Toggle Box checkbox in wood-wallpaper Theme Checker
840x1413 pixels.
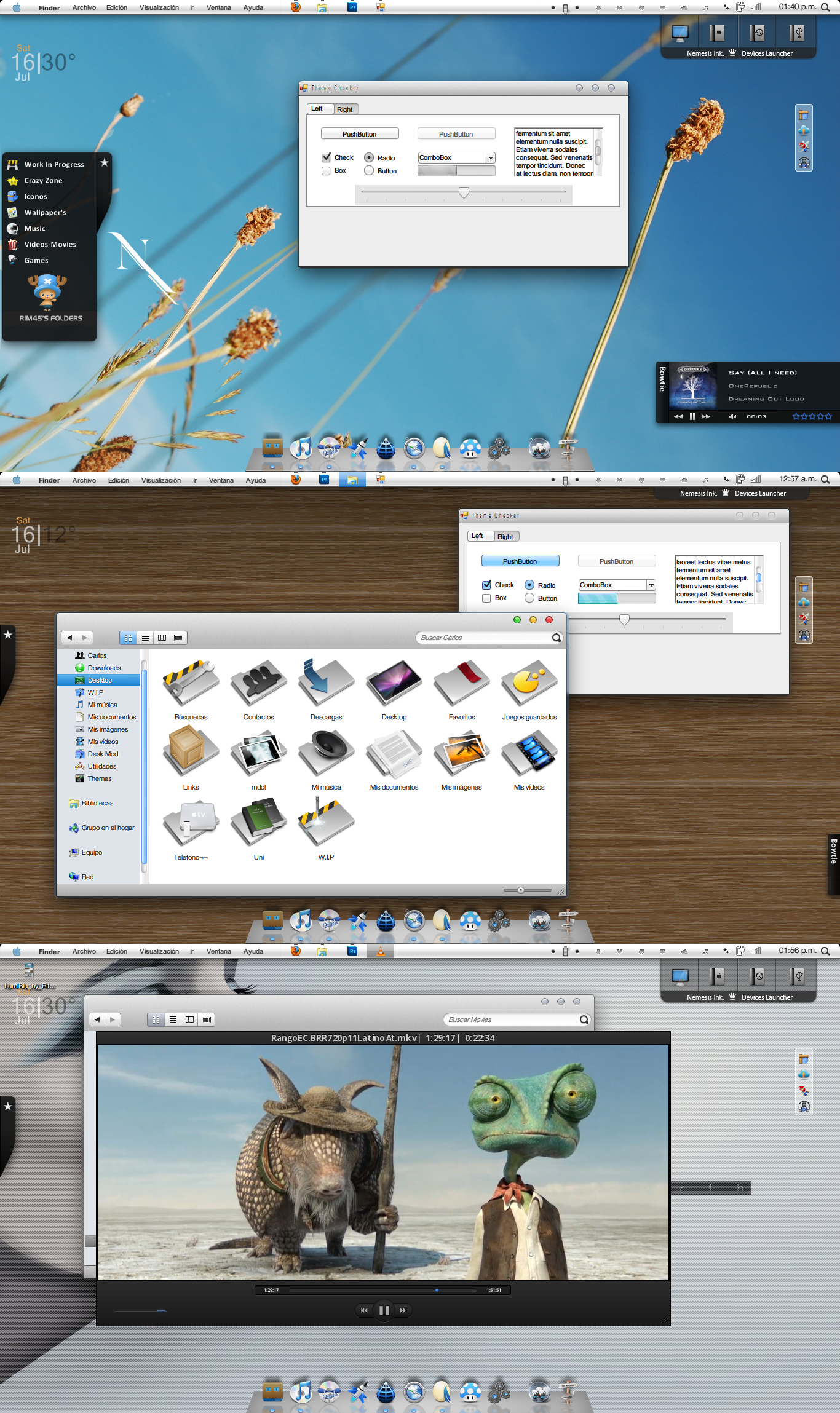click(x=486, y=598)
